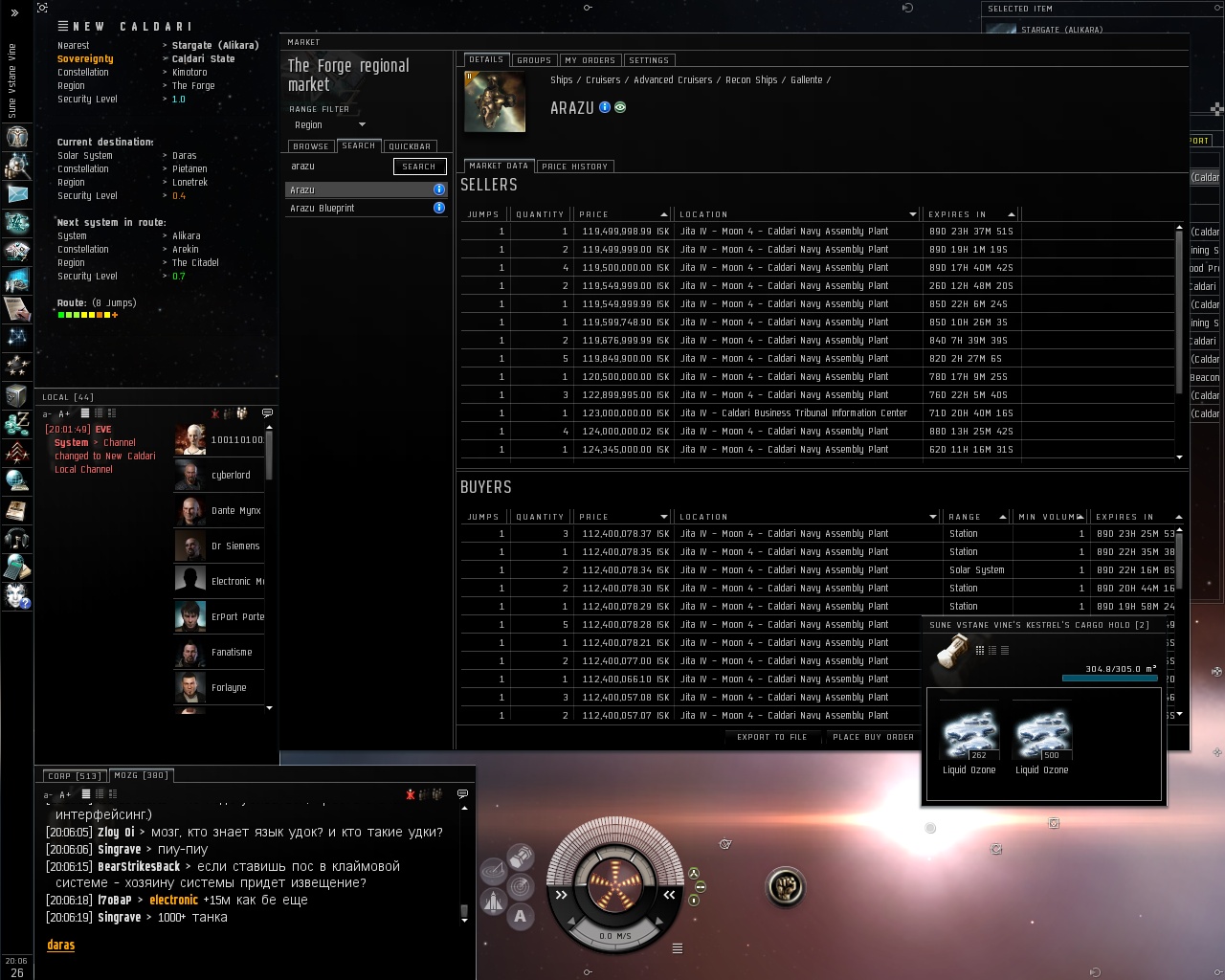
Task: Sort Buyers by Range column
Action: (x=976, y=517)
